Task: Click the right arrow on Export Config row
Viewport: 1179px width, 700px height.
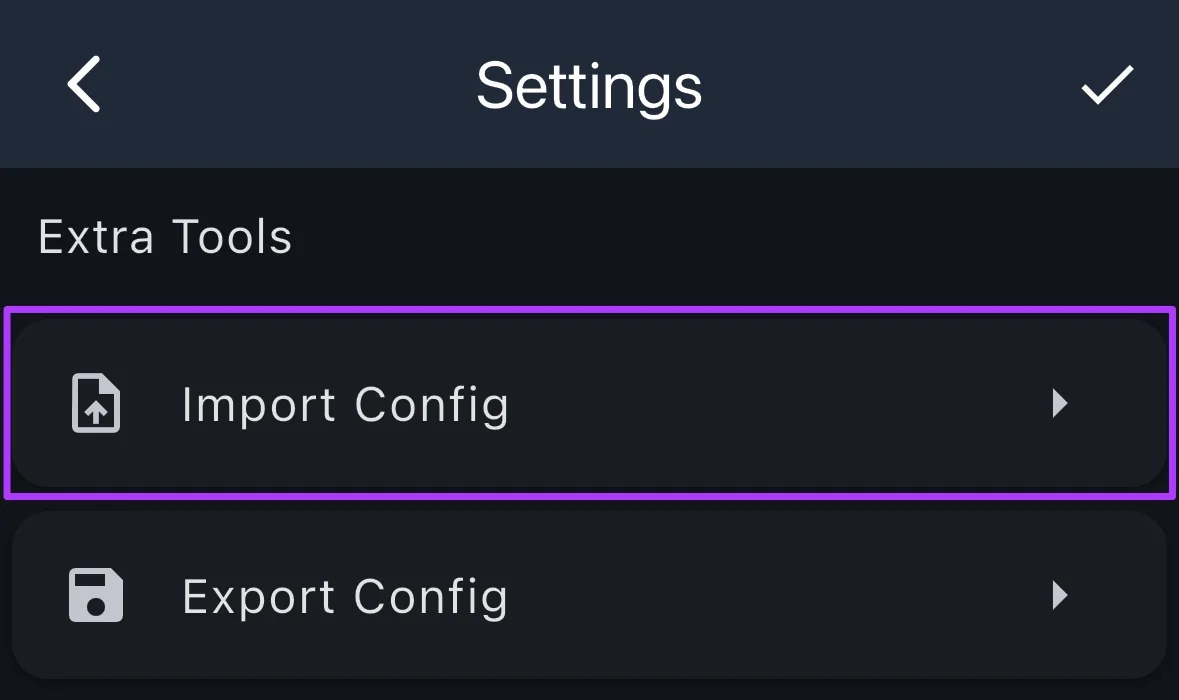Action: point(1059,595)
